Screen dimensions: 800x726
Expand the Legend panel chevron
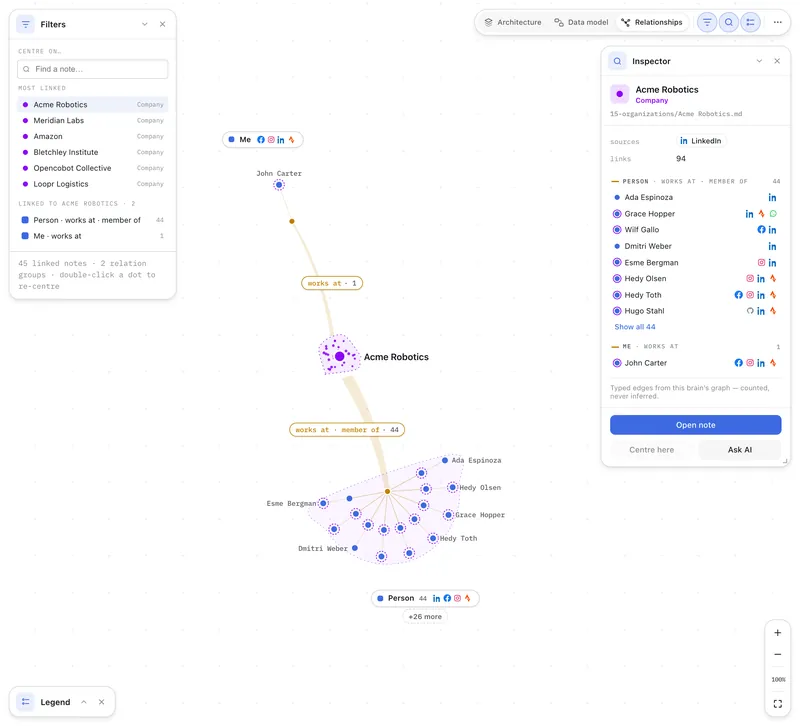[84, 702]
